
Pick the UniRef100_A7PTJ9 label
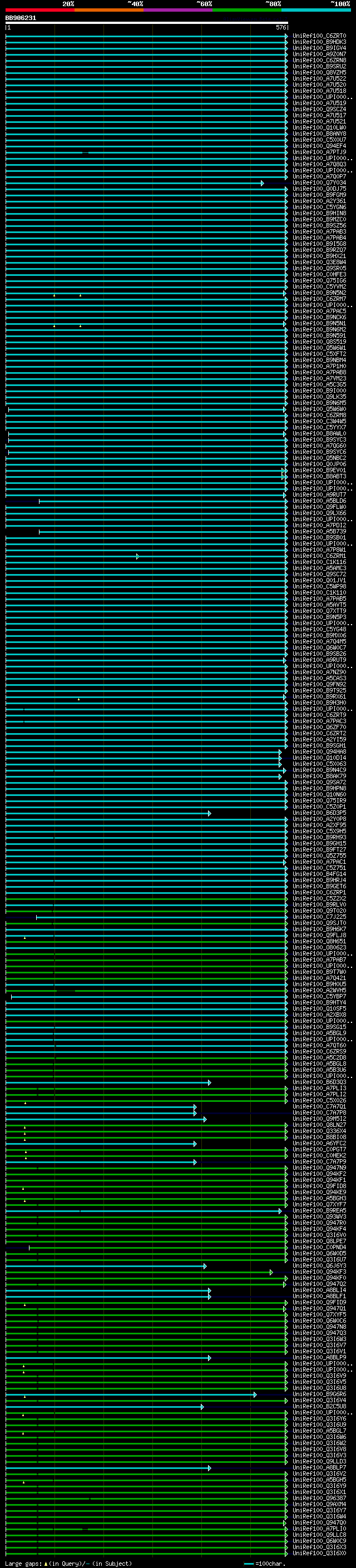(x=319, y=152)
